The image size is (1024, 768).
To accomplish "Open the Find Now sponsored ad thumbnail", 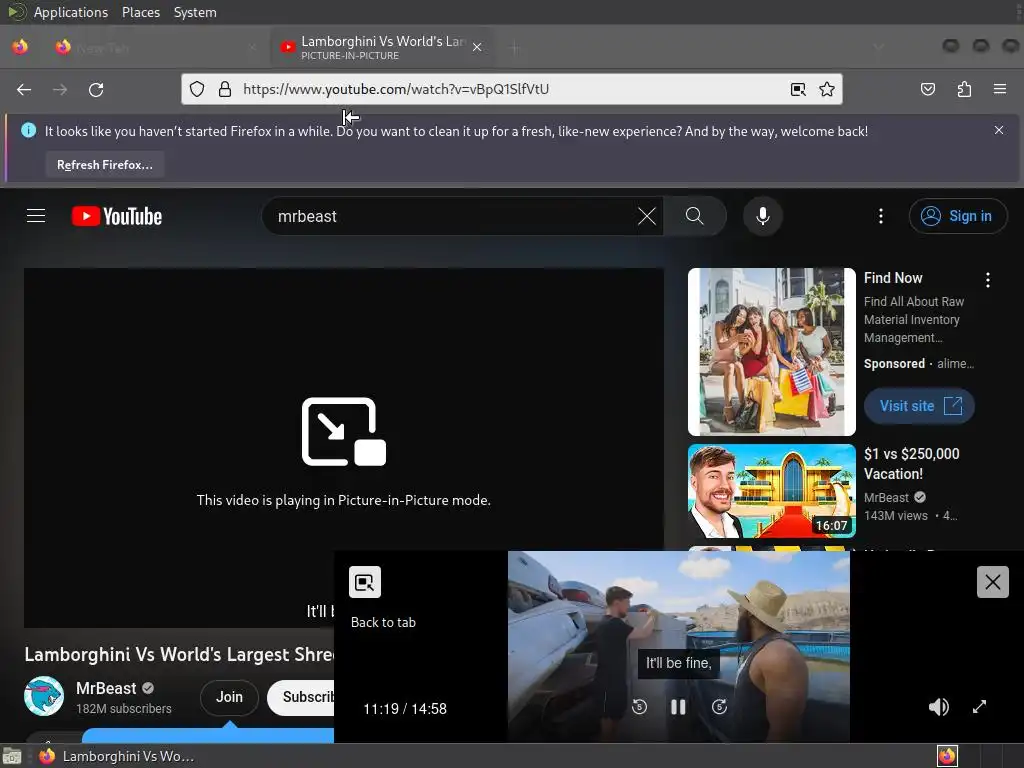I will coord(771,351).
